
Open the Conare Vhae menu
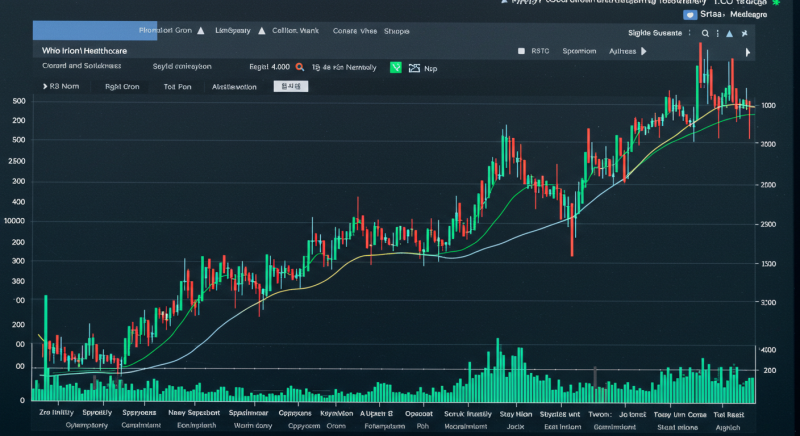coord(355,31)
